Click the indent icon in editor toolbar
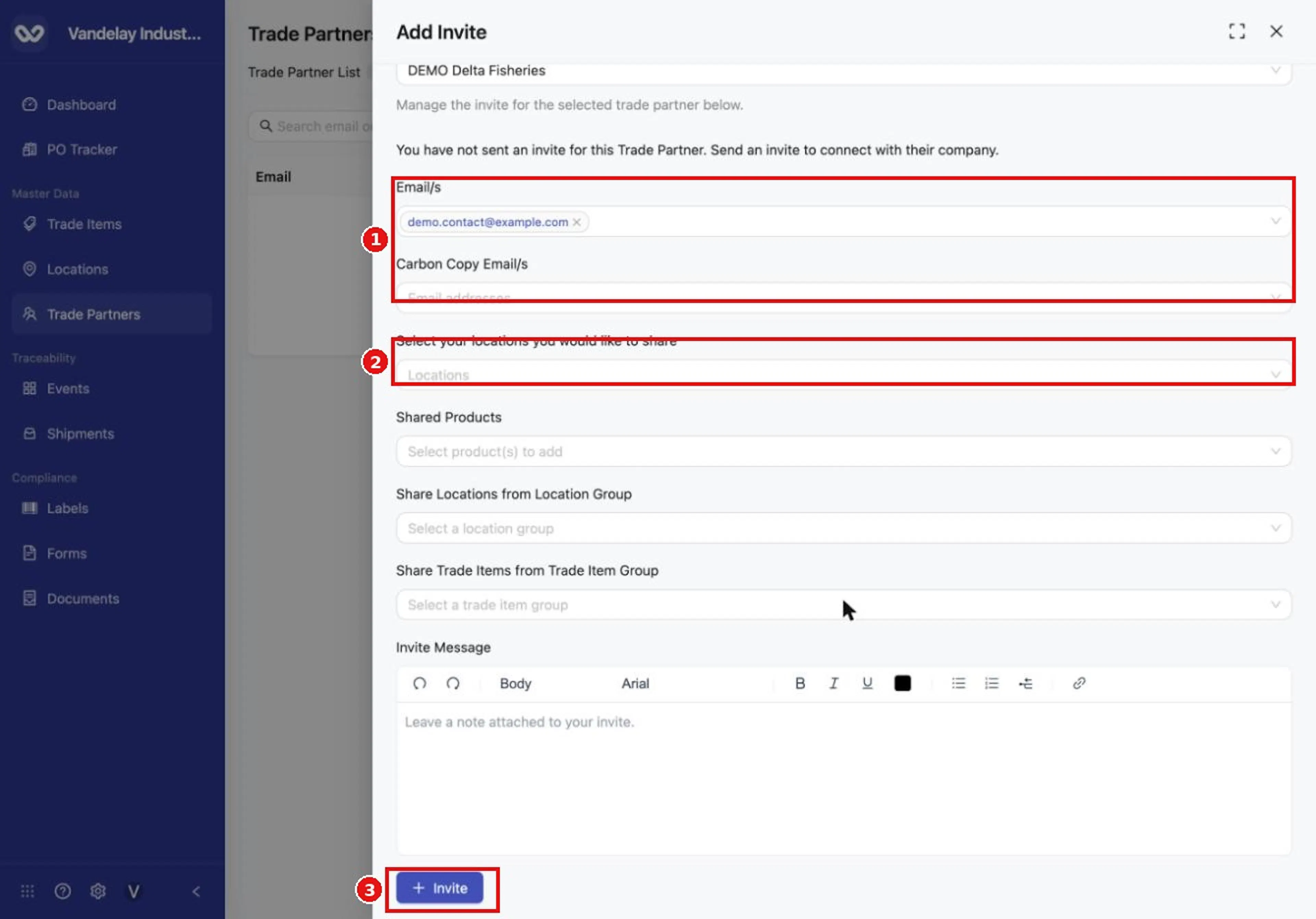 tap(1025, 683)
